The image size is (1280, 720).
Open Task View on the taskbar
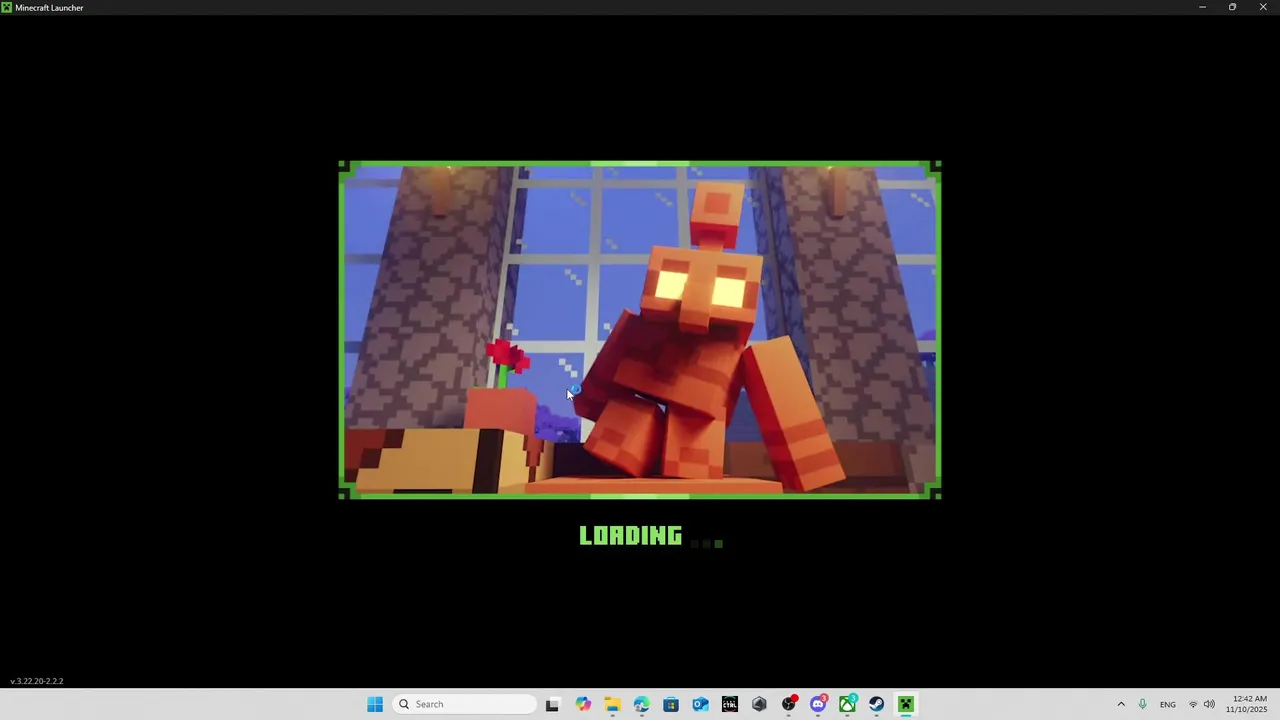click(552, 704)
